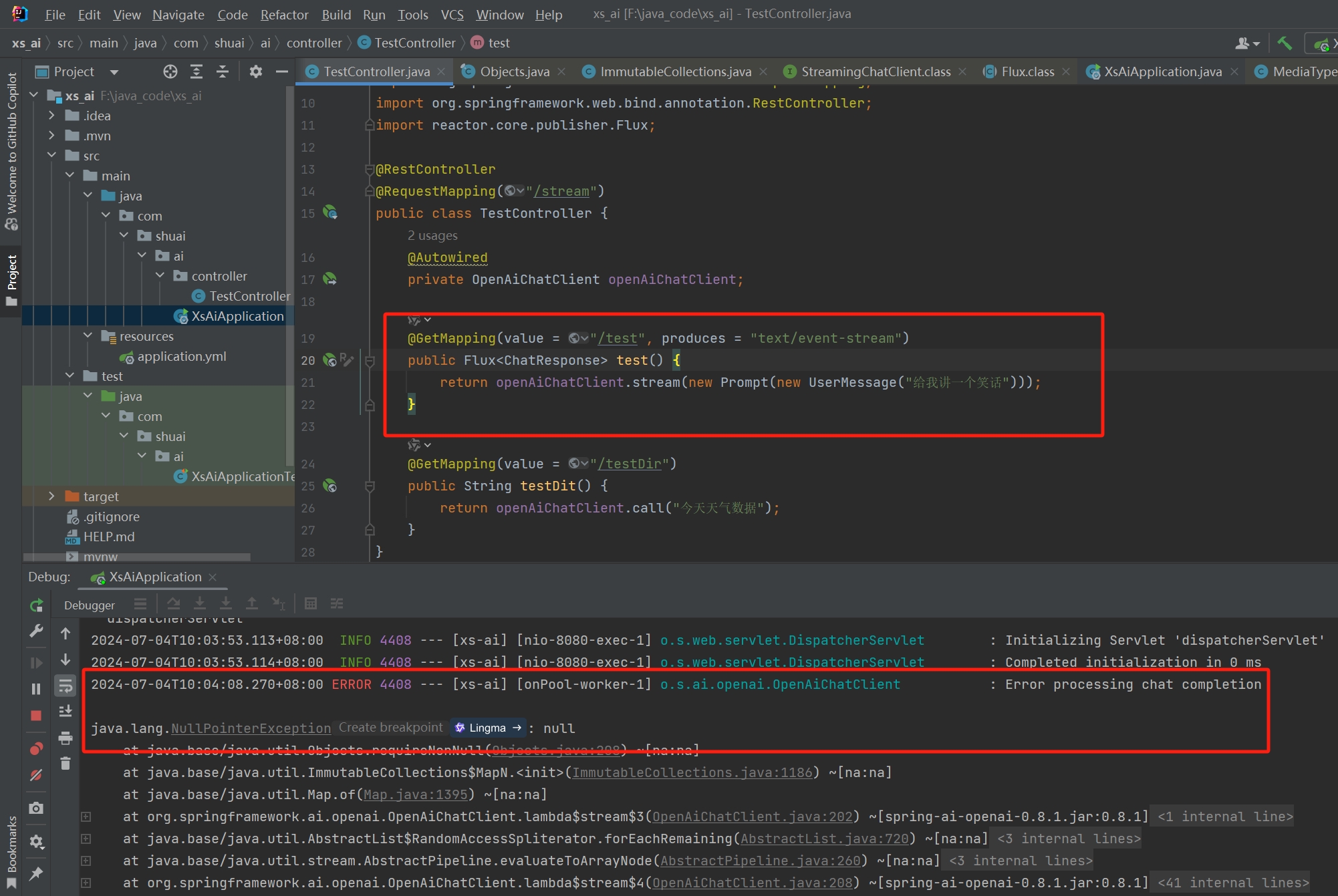Click the camera thread dump icon
The image size is (1338, 896).
[37, 808]
